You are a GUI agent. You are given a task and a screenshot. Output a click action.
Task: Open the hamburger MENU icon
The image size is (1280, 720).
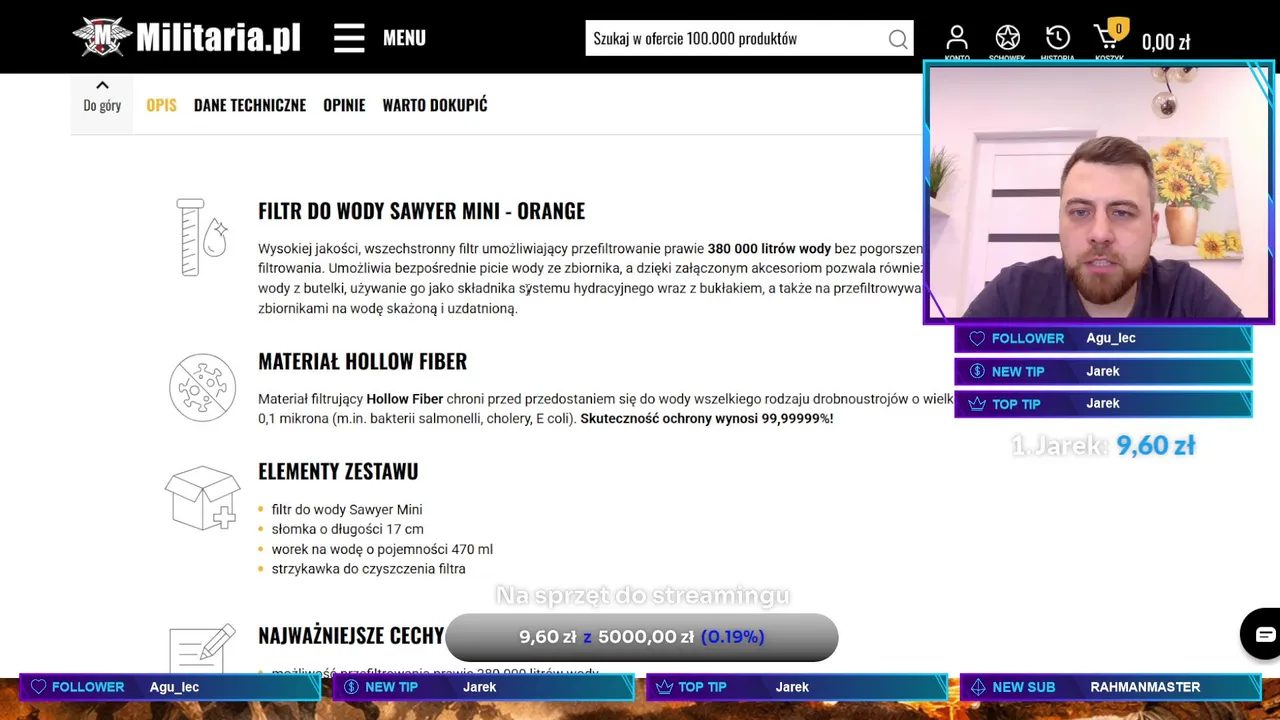click(349, 38)
